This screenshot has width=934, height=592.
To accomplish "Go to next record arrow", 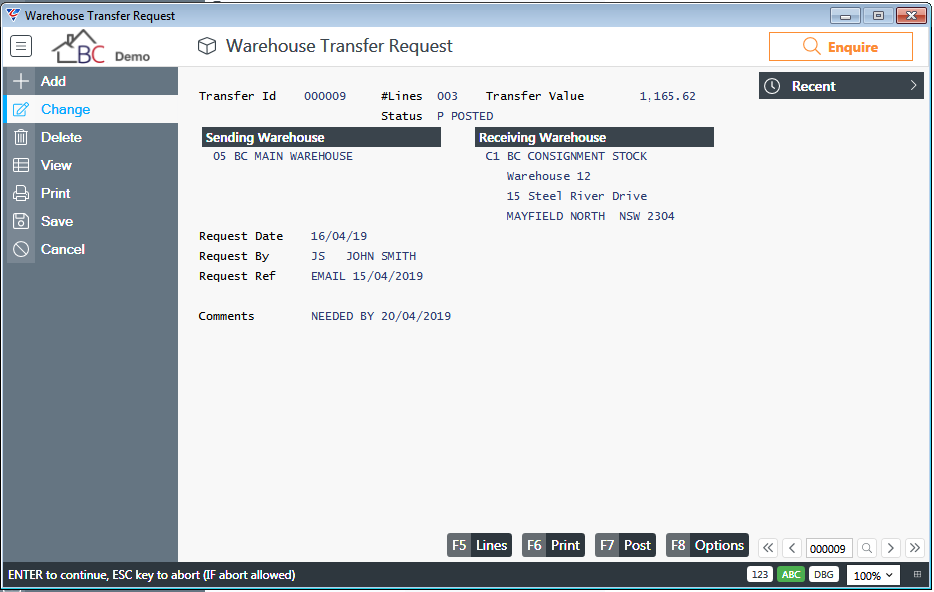I will tap(891, 548).
